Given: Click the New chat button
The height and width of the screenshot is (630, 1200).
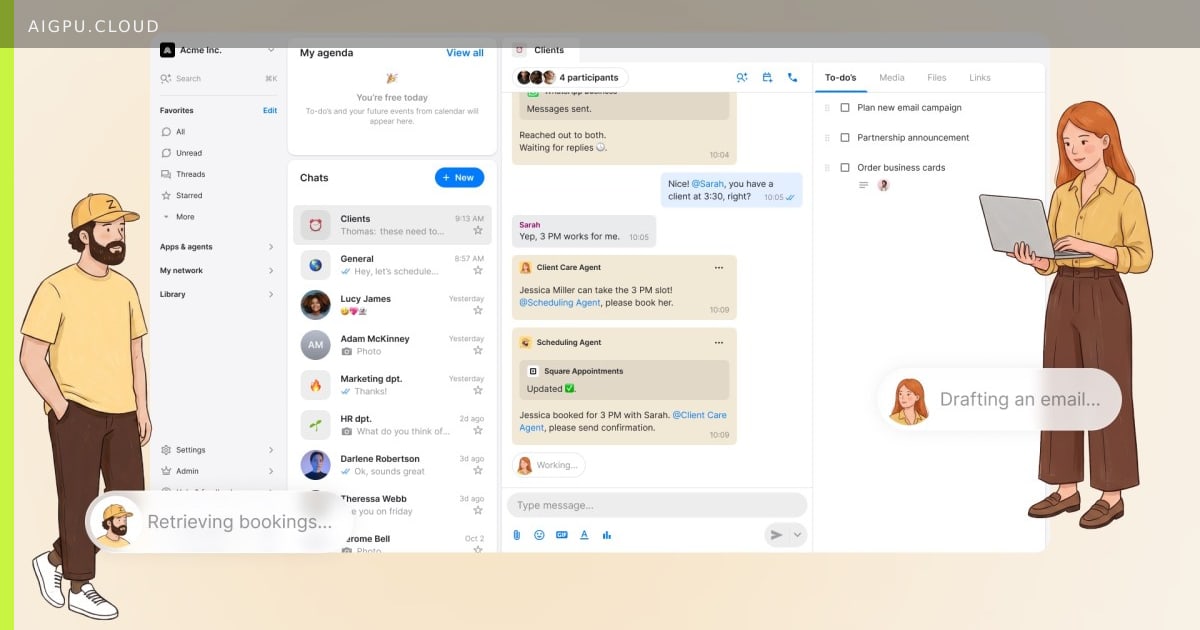Looking at the screenshot, I should click(x=459, y=177).
